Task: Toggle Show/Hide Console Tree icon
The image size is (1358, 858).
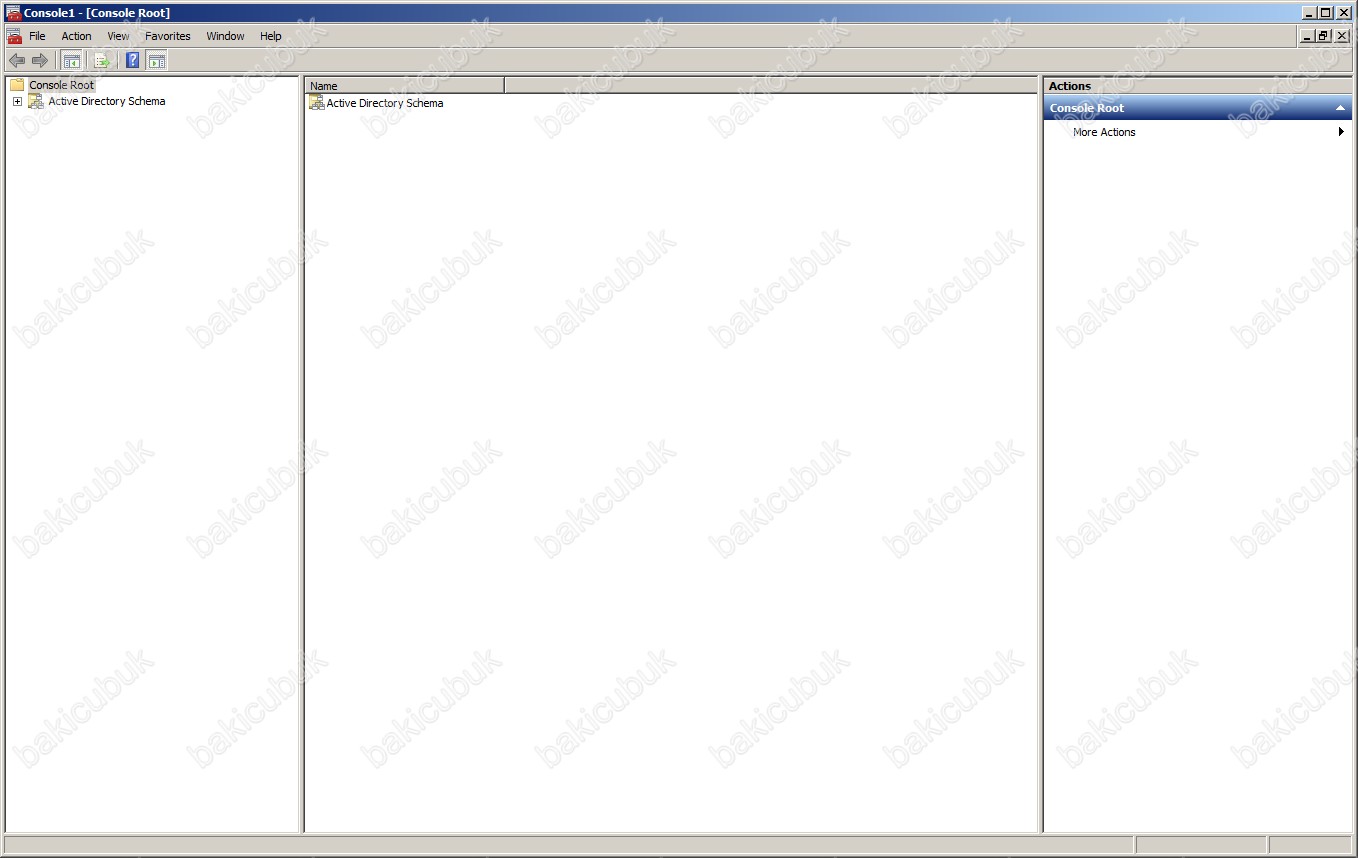Action: pos(72,61)
